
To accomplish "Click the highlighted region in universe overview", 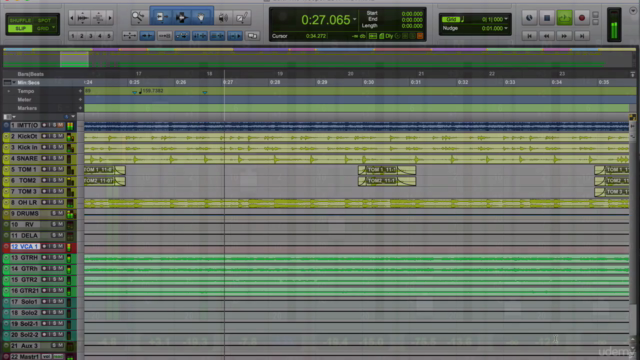I will point(74,59).
